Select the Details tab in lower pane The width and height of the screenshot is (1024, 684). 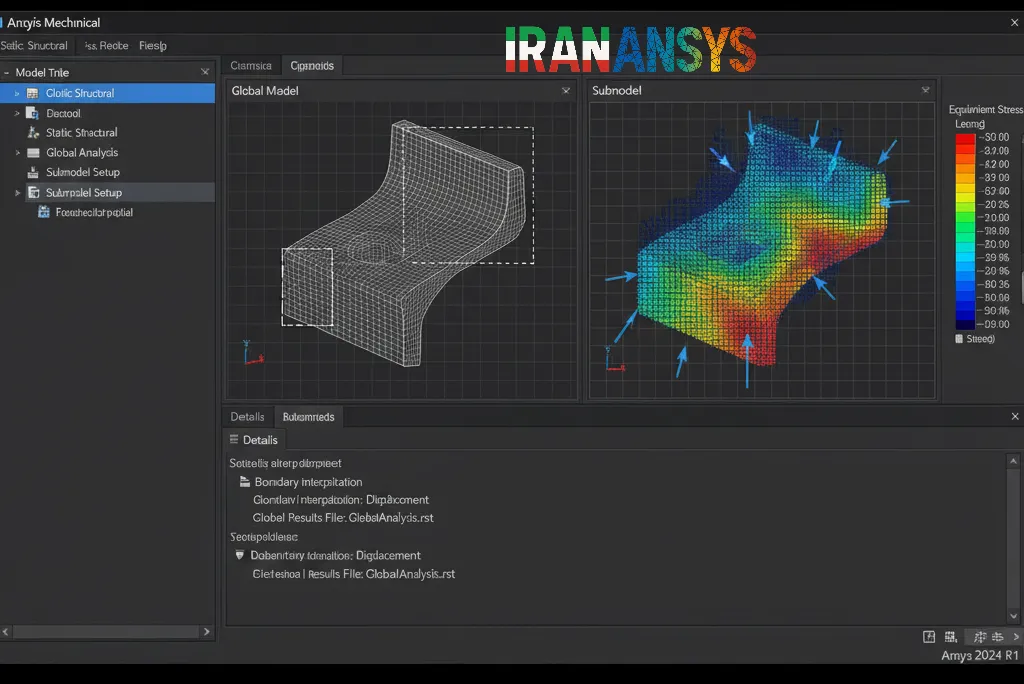point(248,417)
